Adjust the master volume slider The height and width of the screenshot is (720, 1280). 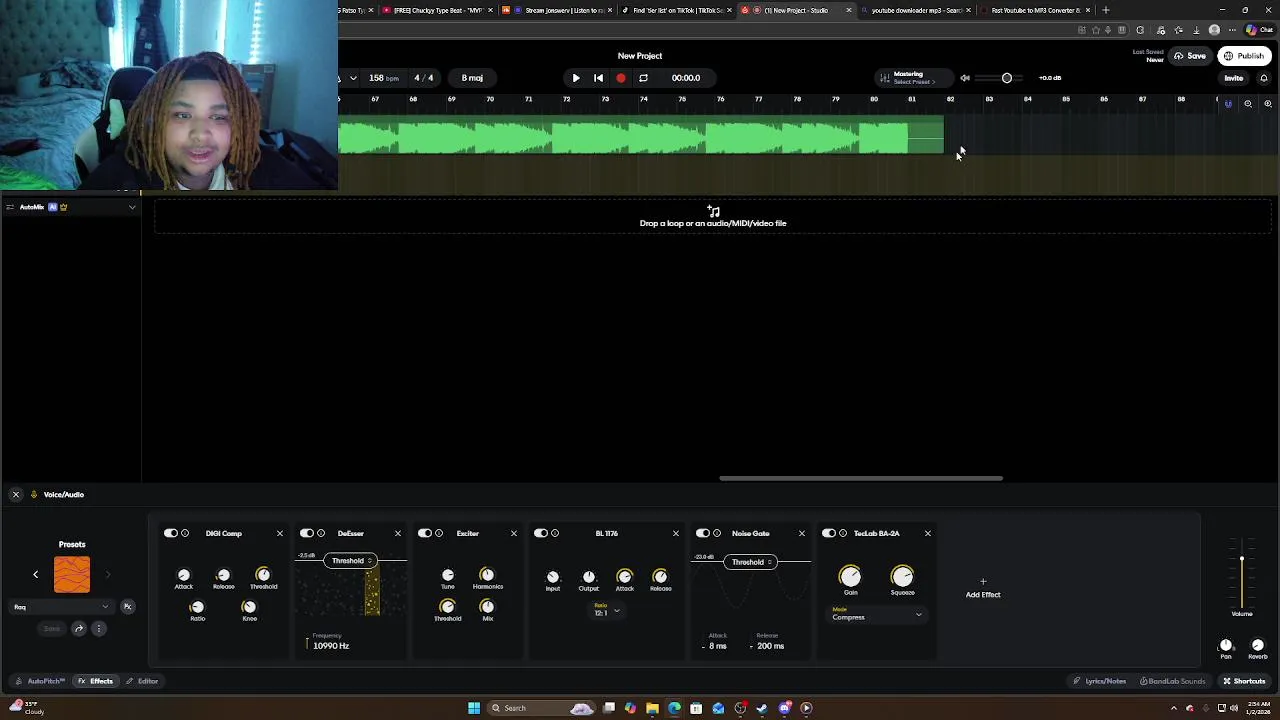[x=1005, y=78]
